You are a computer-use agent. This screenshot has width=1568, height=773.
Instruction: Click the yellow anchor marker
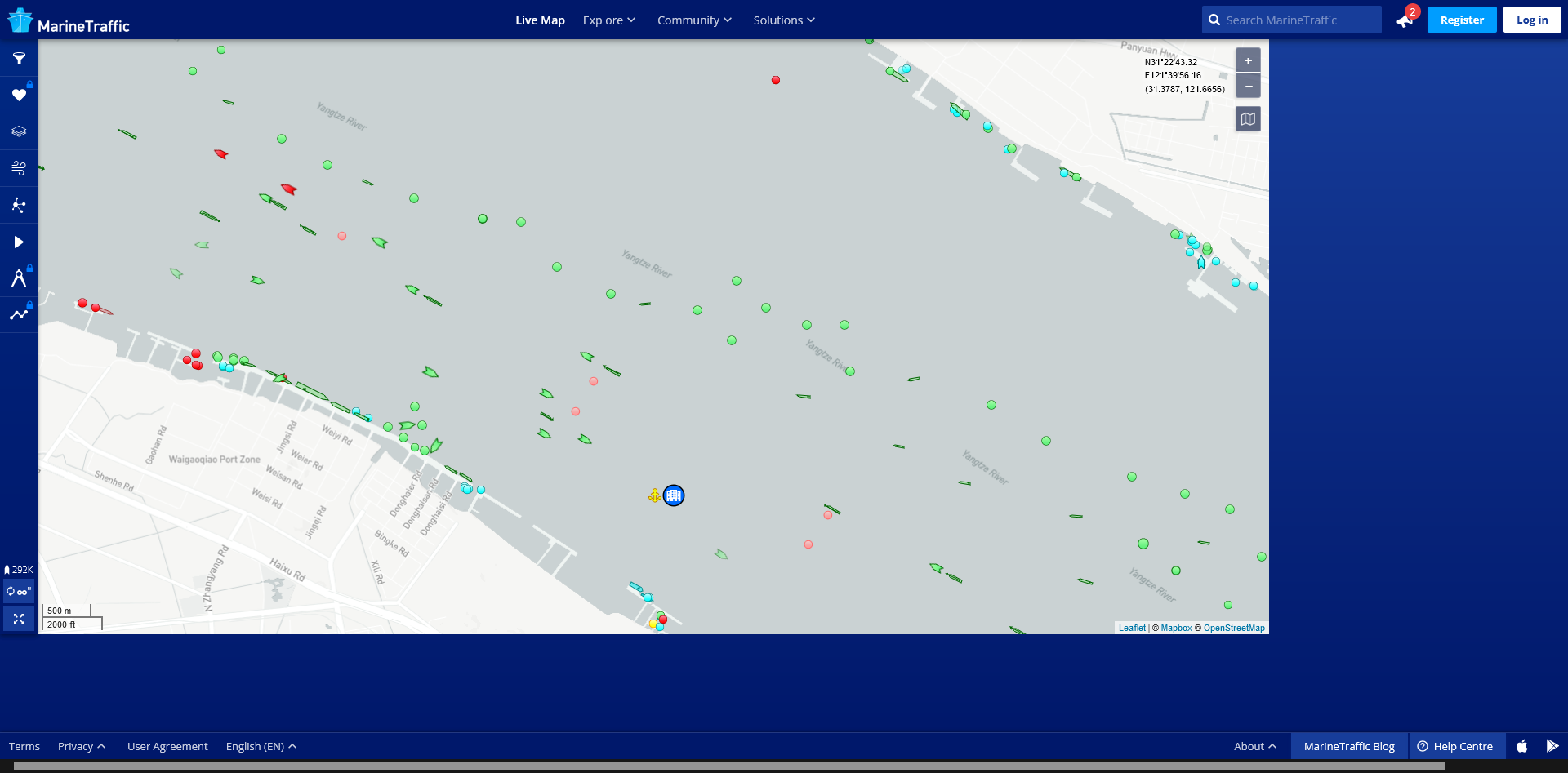click(x=654, y=495)
